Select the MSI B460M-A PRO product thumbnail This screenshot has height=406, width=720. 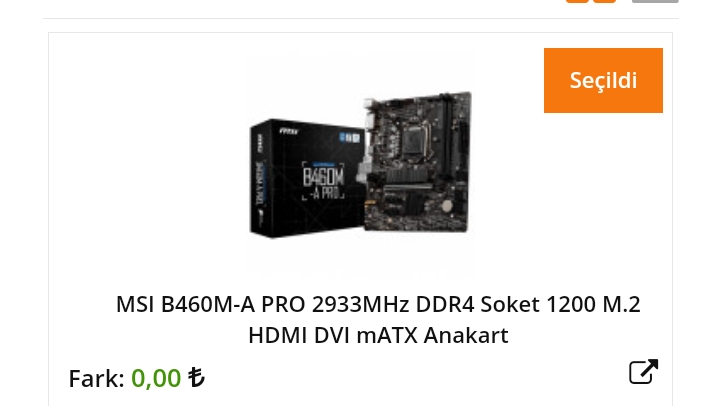pyautogui.click(x=360, y=163)
